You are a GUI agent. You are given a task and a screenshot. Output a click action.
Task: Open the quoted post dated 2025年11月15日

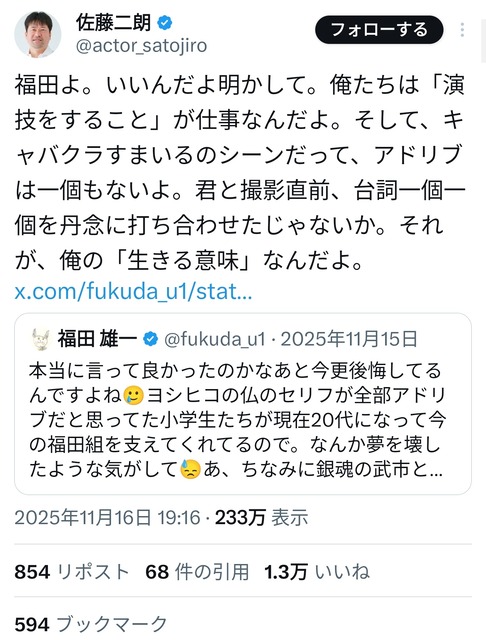(x=350, y=339)
